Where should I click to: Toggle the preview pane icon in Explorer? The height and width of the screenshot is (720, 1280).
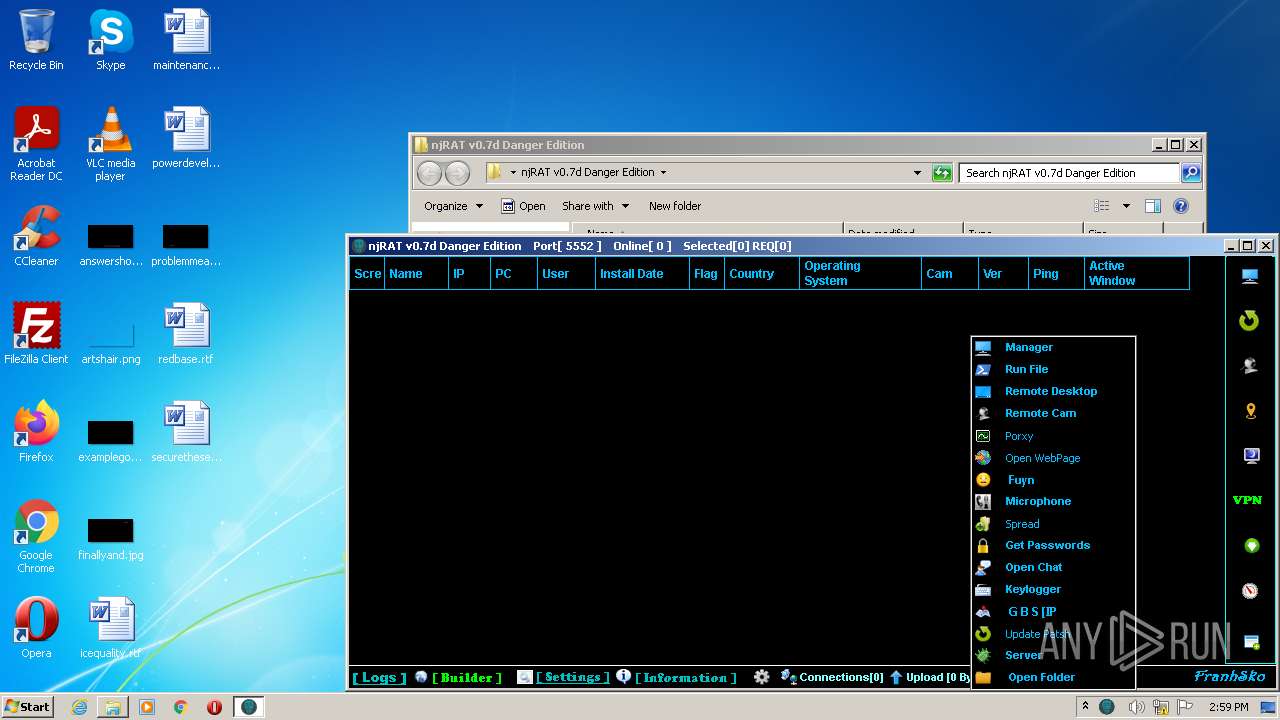pyautogui.click(x=1153, y=206)
